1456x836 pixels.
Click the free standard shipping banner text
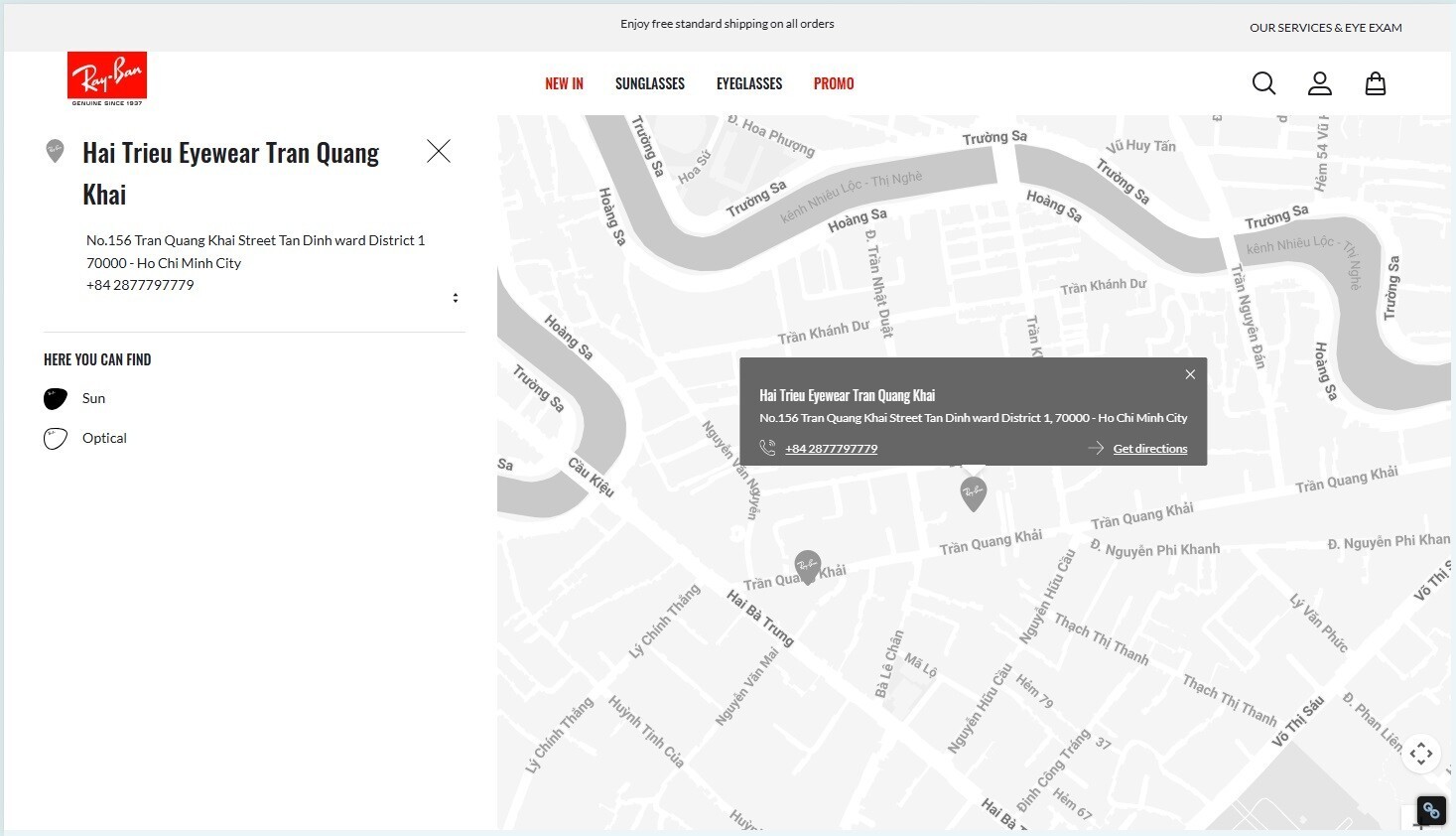[728, 24]
